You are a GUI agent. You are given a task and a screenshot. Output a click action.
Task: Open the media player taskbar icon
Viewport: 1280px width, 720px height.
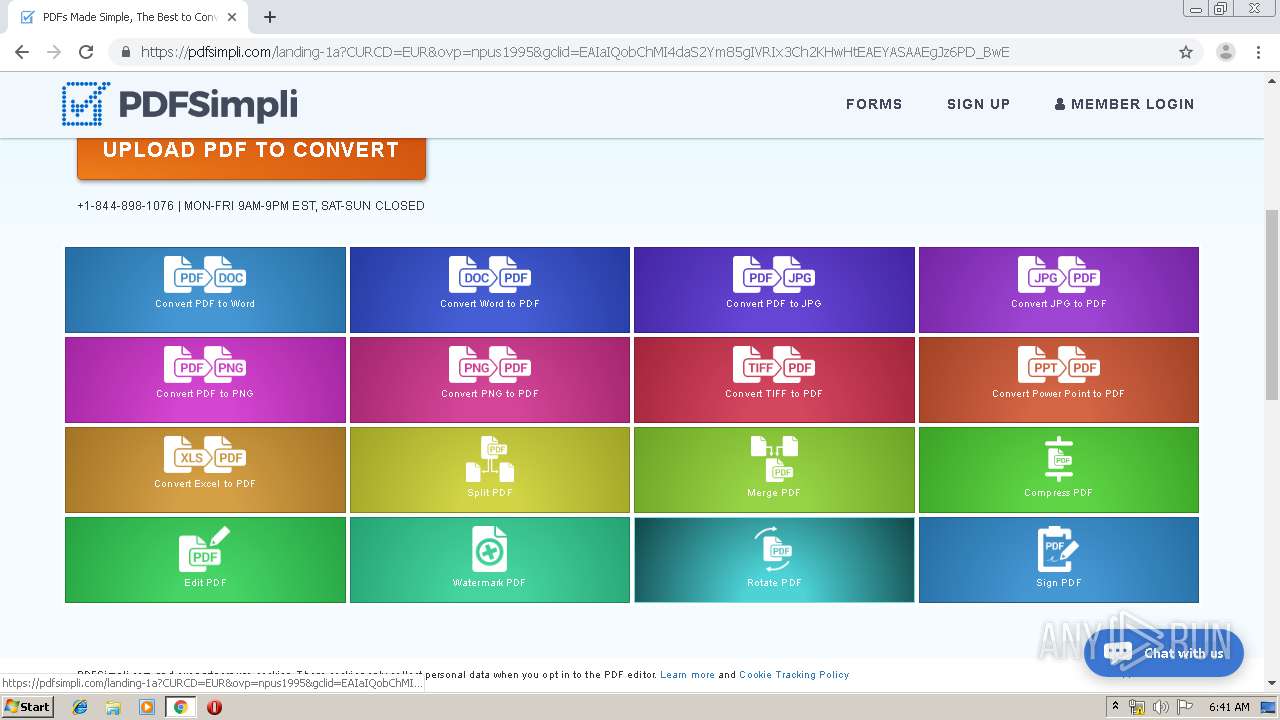click(147, 707)
